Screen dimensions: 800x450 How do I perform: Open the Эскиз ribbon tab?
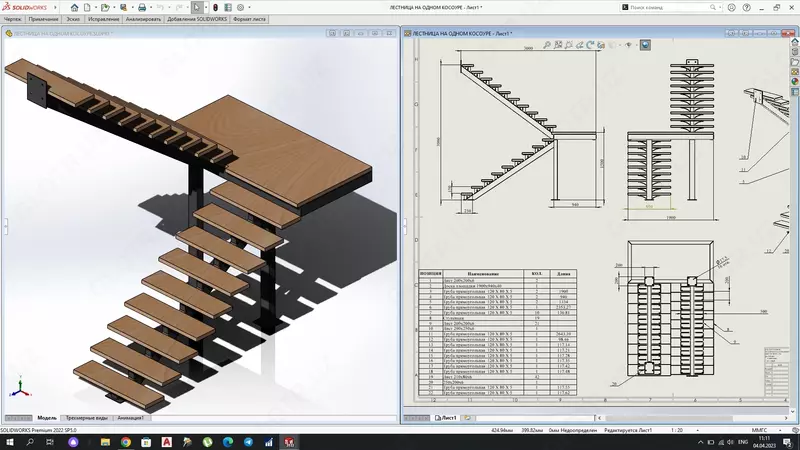coord(73,19)
